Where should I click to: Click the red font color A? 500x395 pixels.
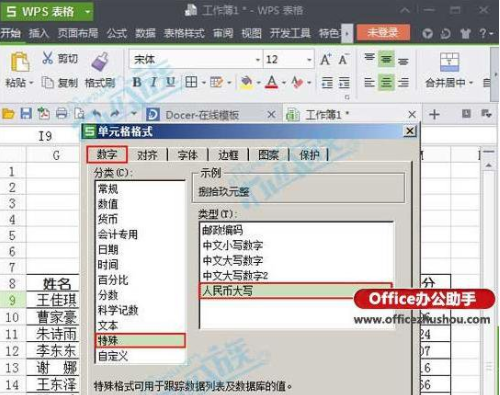coord(272,82)
